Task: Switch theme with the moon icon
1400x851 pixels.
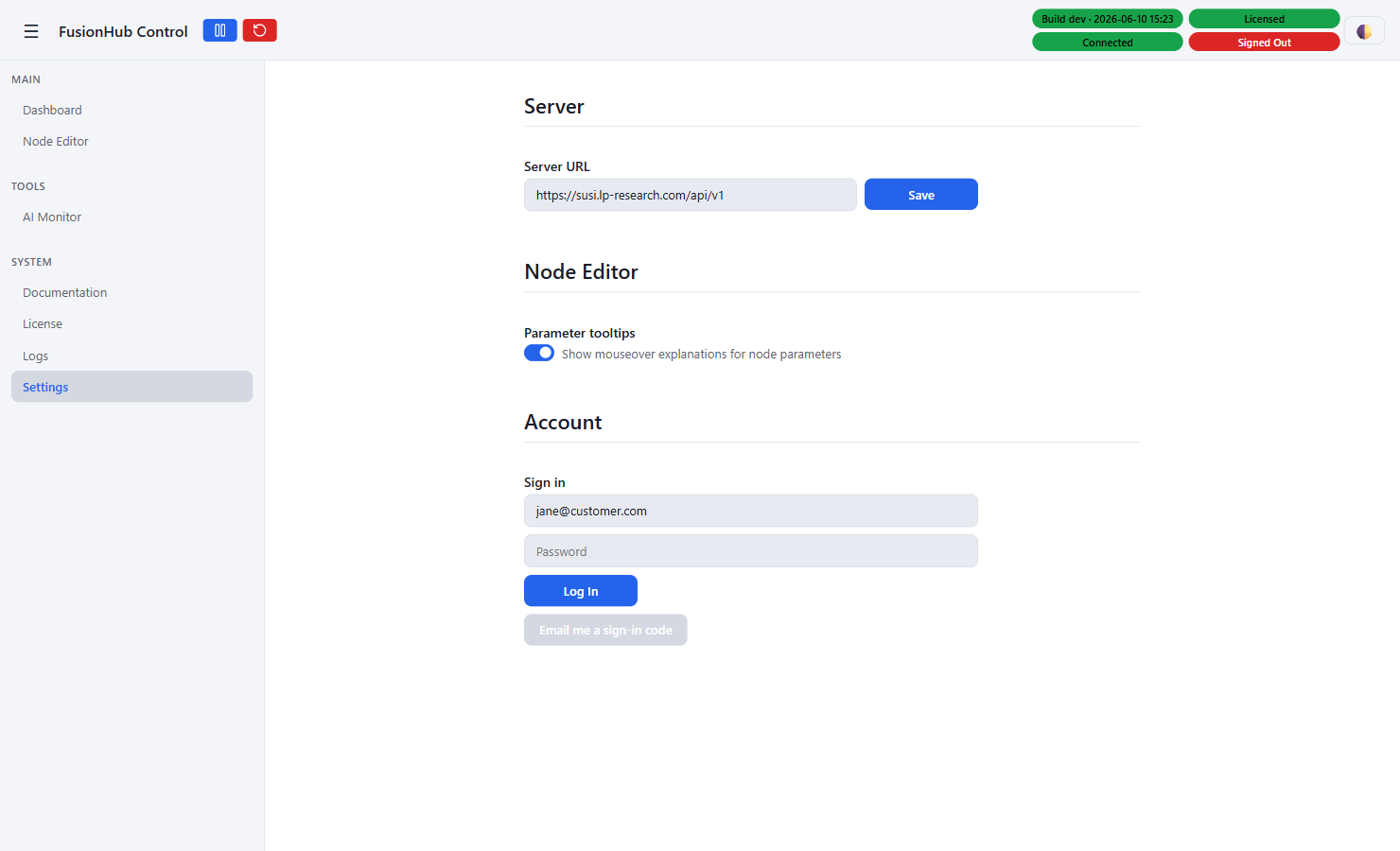Action: (1364, 31)
